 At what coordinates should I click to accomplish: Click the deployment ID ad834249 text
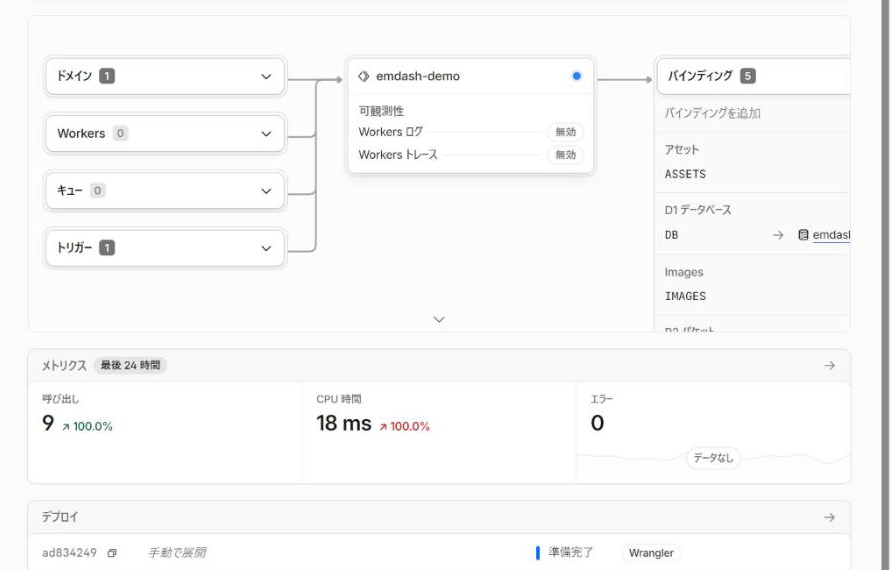(69, 553)
